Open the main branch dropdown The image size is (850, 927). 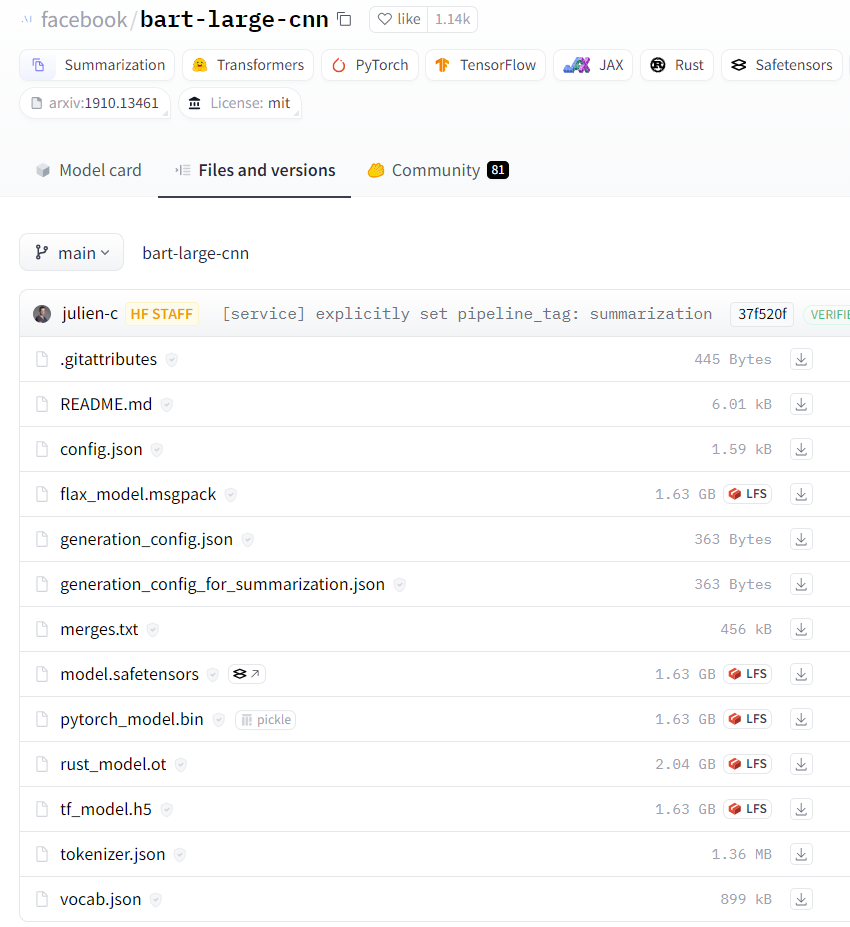click(x=72, y=252)
